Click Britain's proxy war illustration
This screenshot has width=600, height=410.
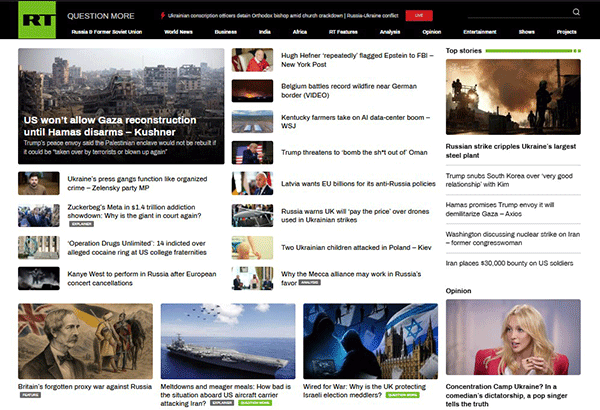[x=85, y=341]
